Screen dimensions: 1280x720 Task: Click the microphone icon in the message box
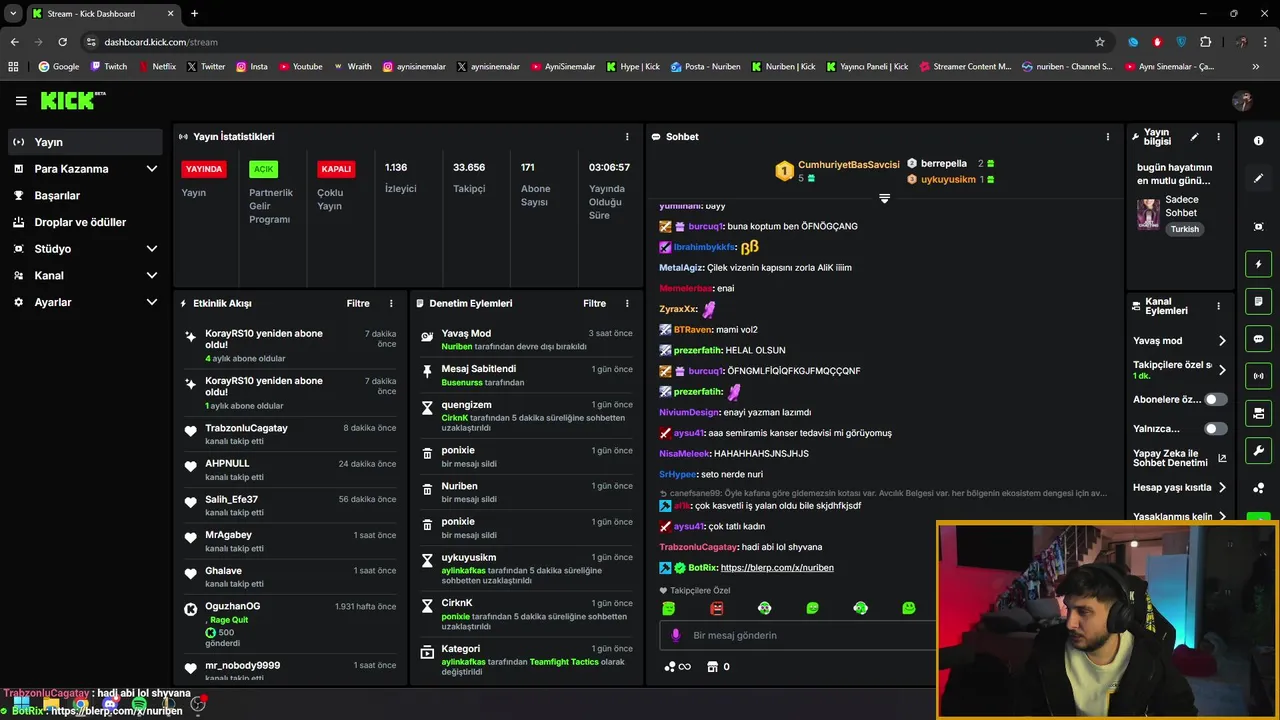(x=676, y=635)
